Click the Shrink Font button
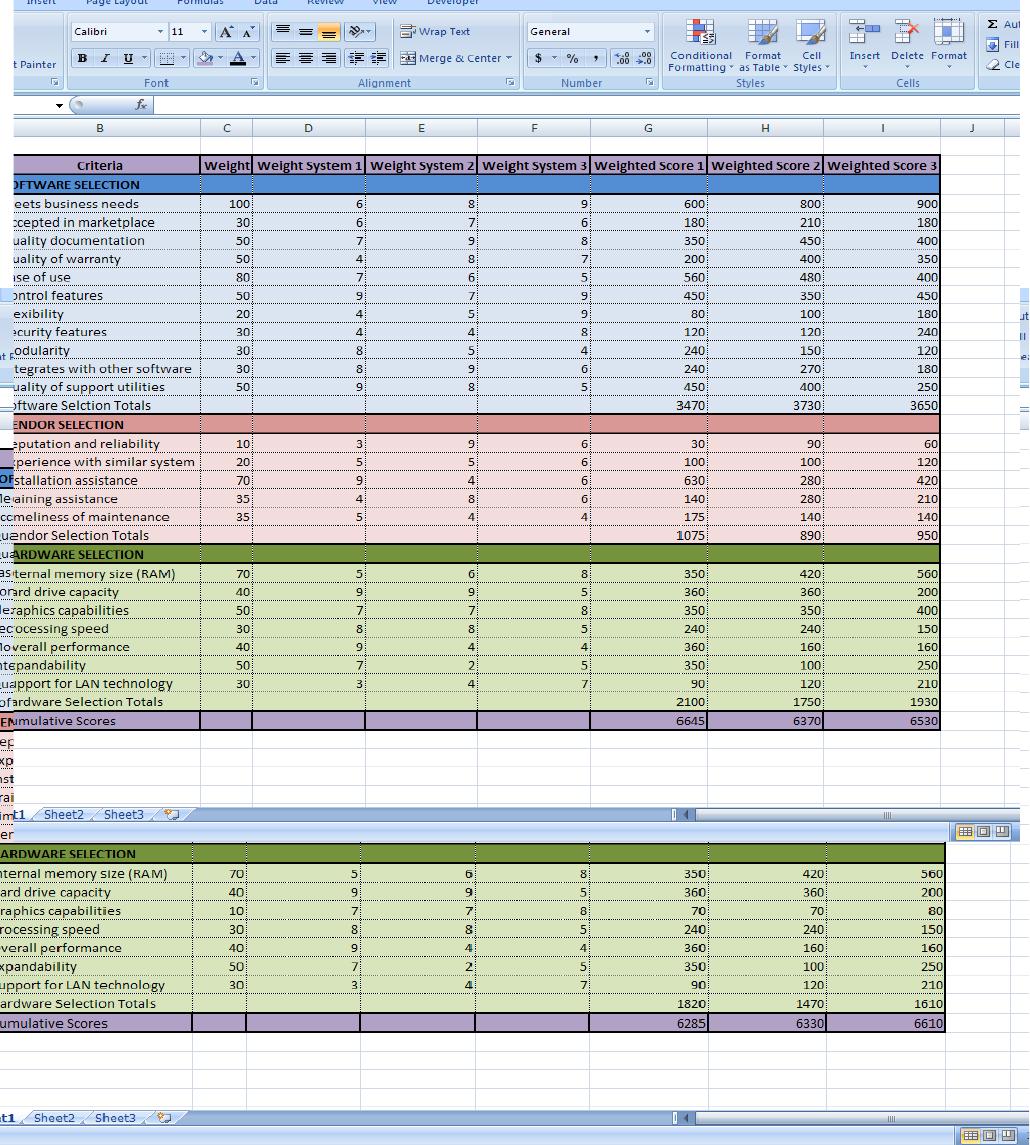This screenshot has width=1030, height=1145. coord(248,31)
